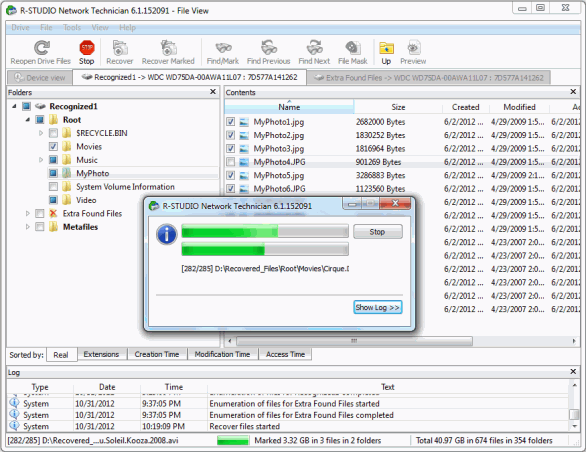Uncheck the MyPhoto3.jpg checkbox
Screen dimensions: 586x452
[231, 148]
